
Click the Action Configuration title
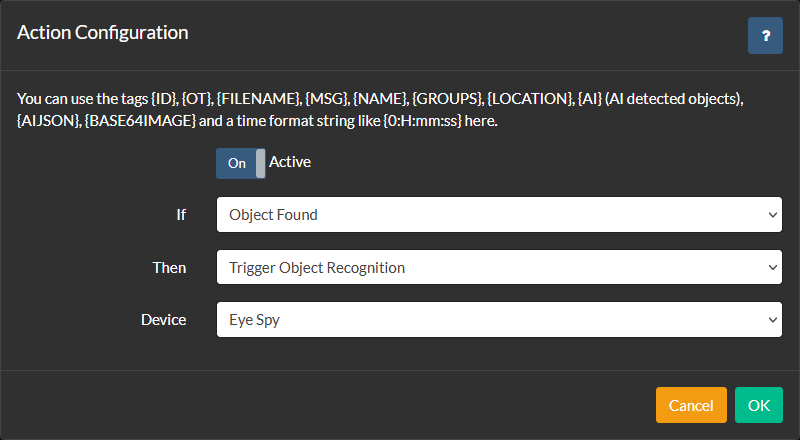coord(103,33)
